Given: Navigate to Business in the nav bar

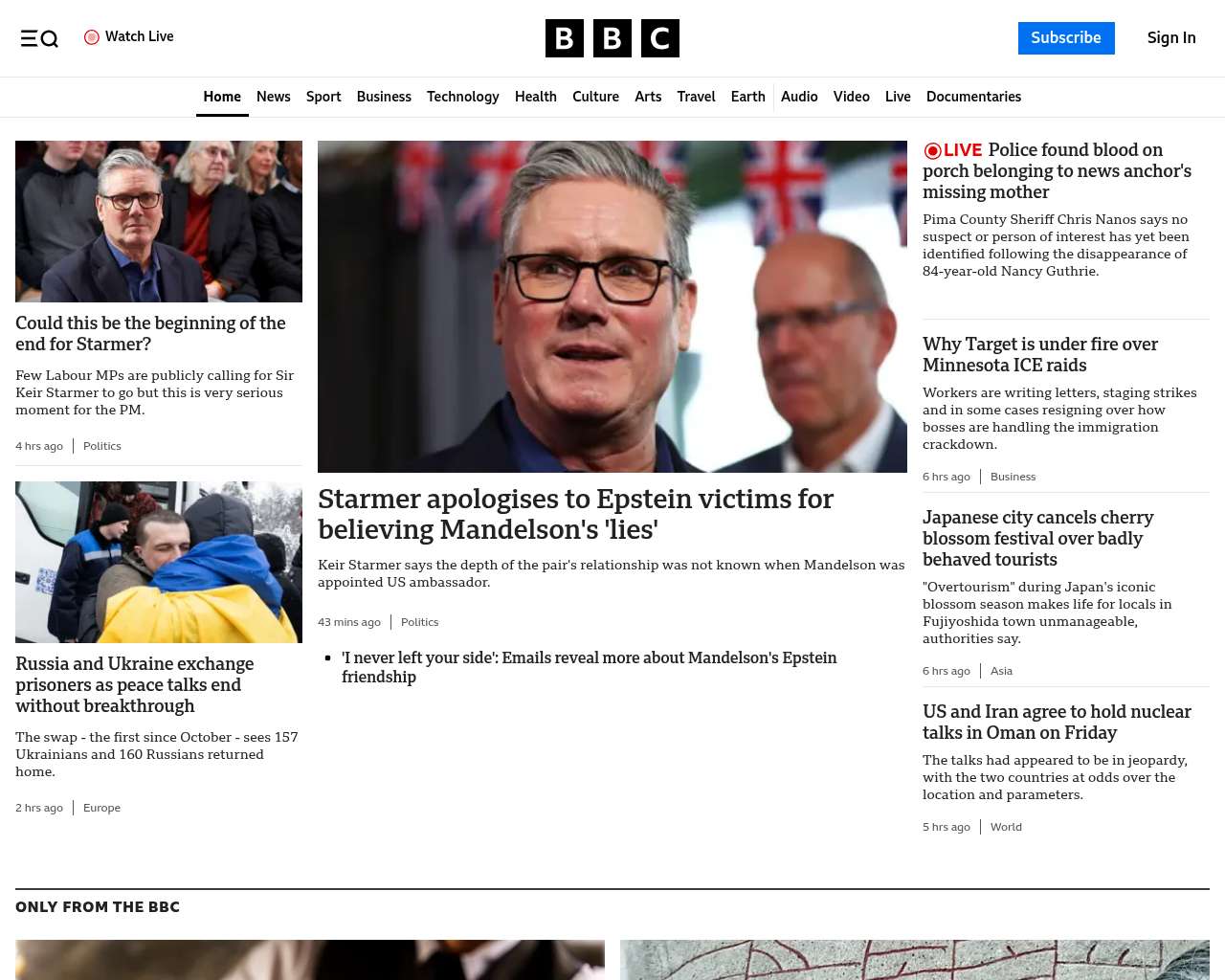Looking at the screenshot, I should click(x=384, y=97).
